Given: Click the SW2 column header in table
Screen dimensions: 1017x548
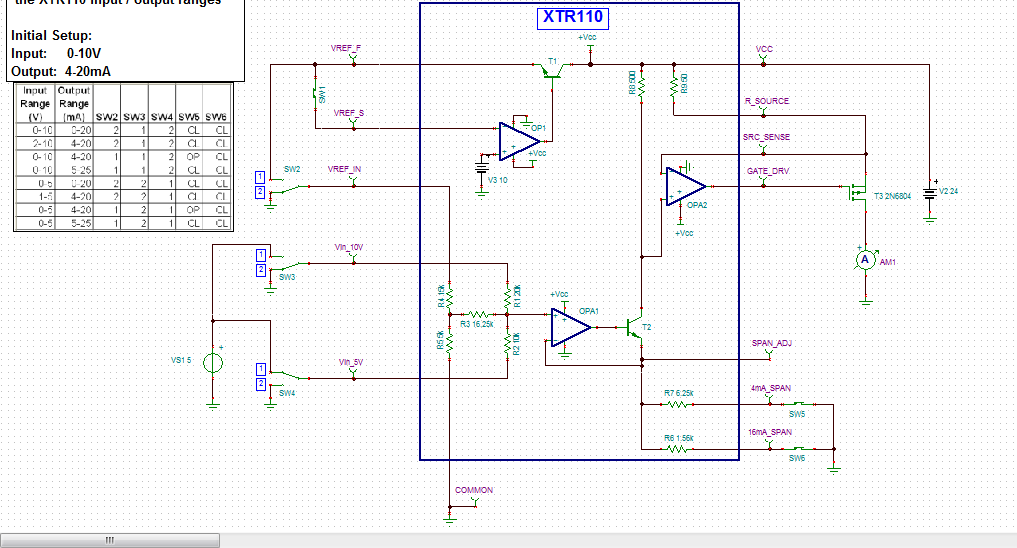Looking at the screenshot, I should pyautogui.click(x=107, y=117).
